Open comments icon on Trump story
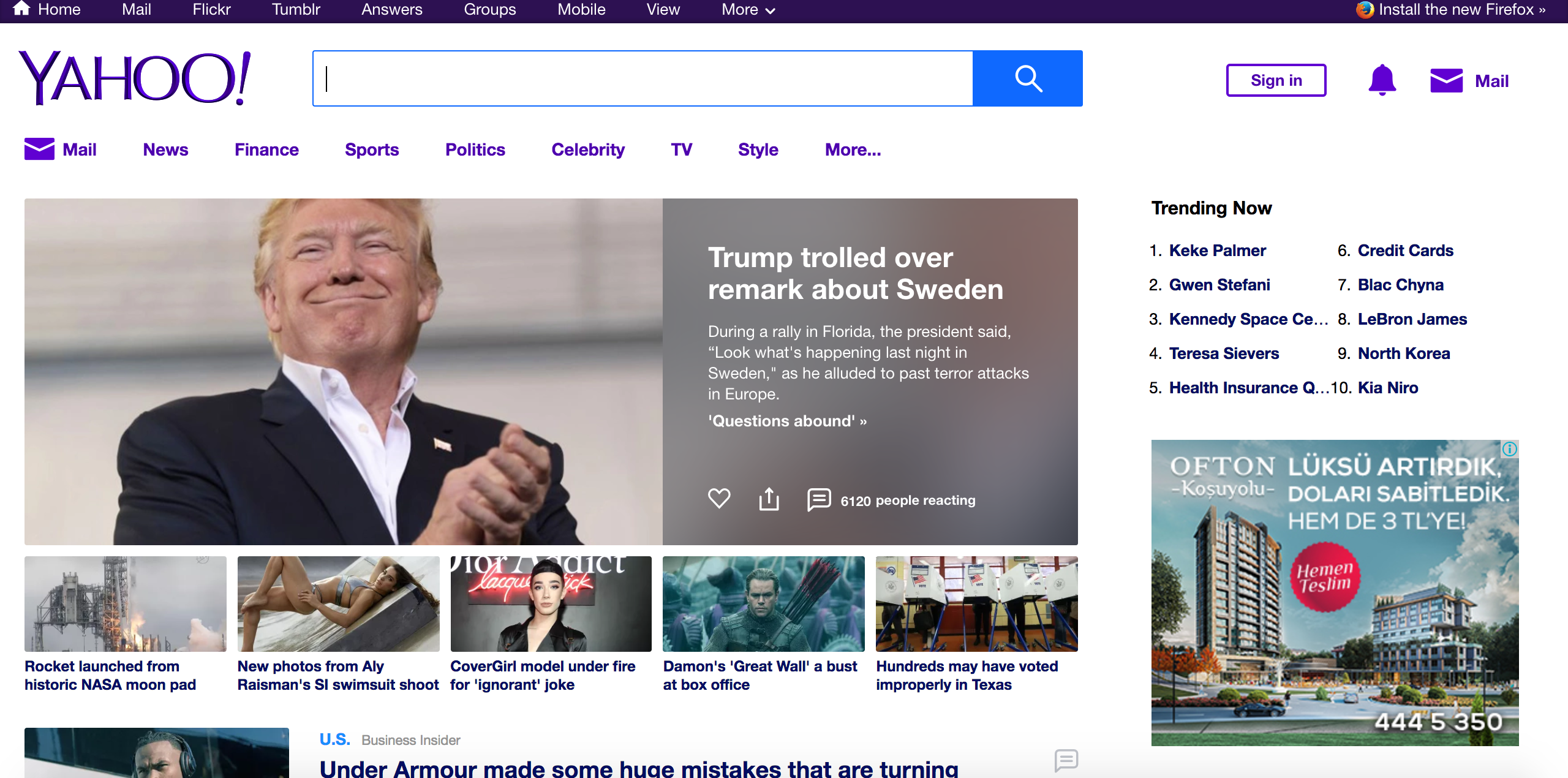This screenshot has width=1568, height=778. 819,499
